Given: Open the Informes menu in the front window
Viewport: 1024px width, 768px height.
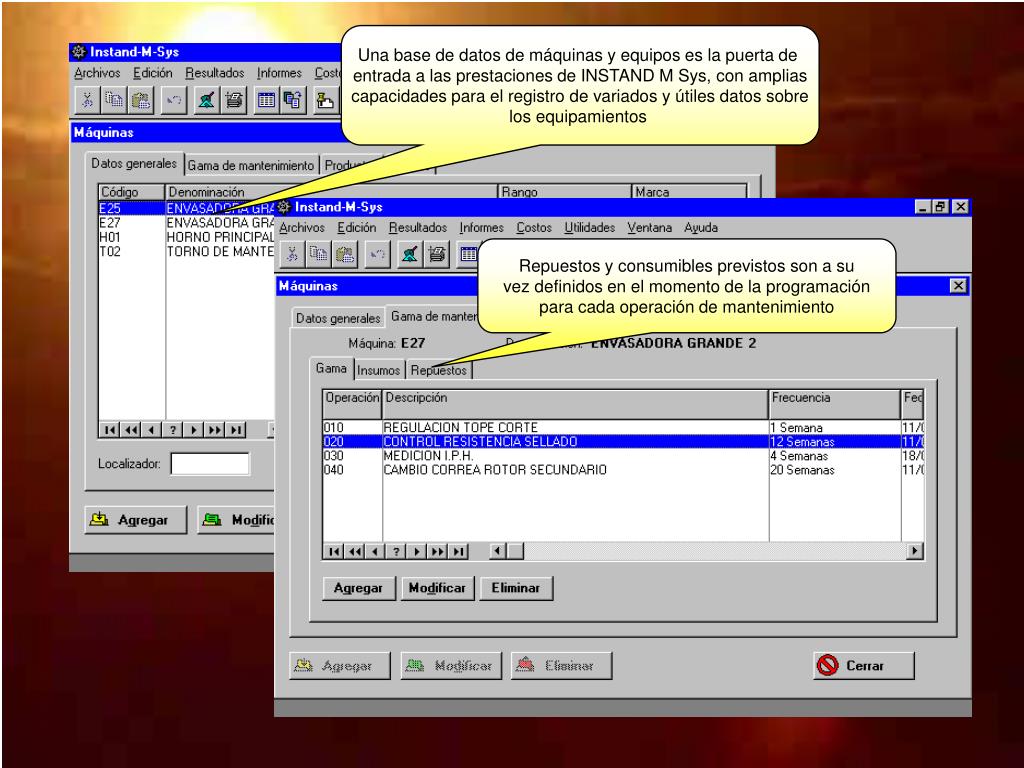Looking at the screenshot, I should tap(481, 227).
